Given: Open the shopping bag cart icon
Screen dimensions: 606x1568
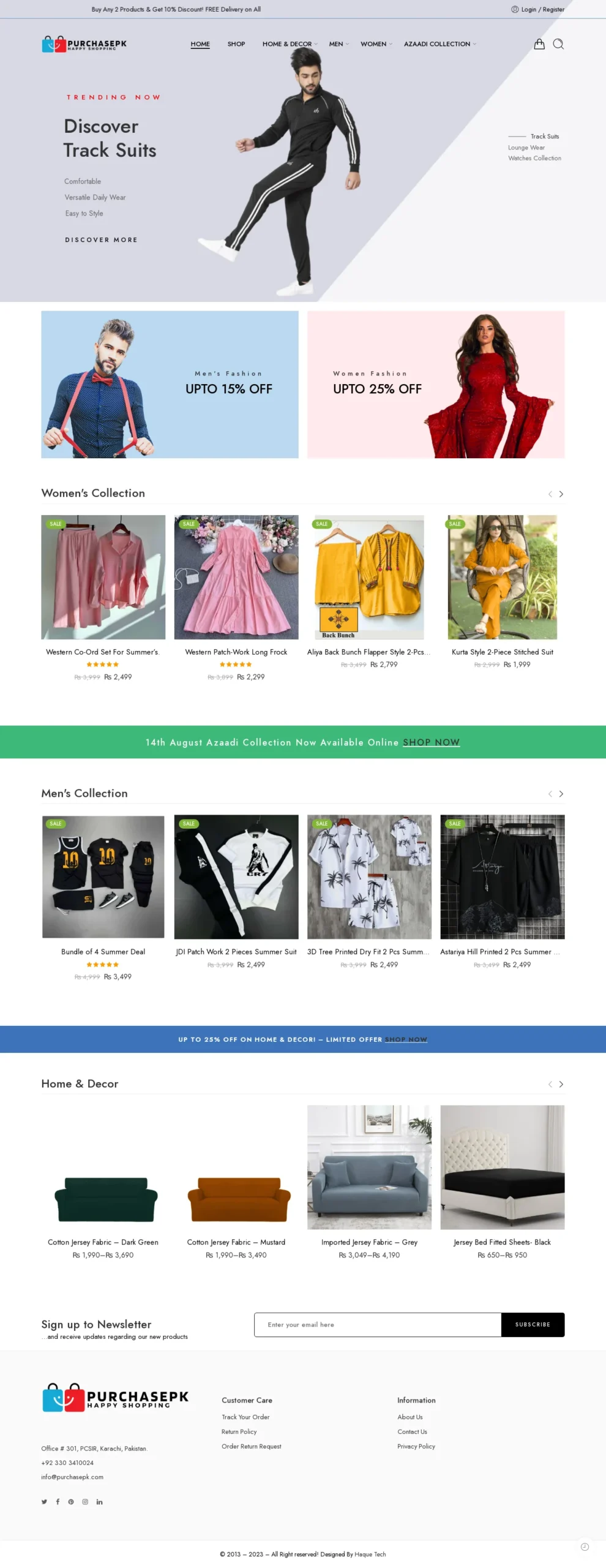Looking at the screenshot, I should [x=539, y=44].
